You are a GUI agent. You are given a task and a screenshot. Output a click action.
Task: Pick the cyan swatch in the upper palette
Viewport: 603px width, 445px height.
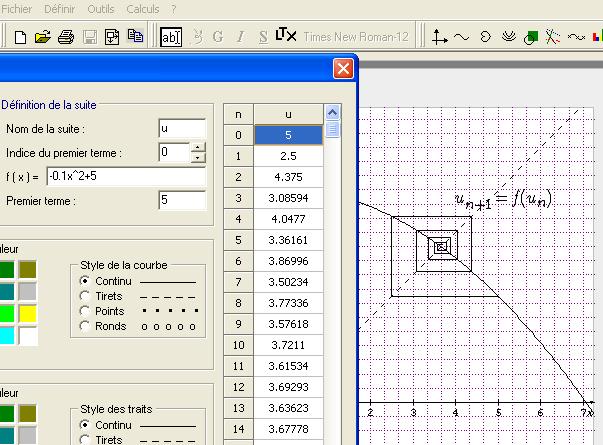point(7,335)
